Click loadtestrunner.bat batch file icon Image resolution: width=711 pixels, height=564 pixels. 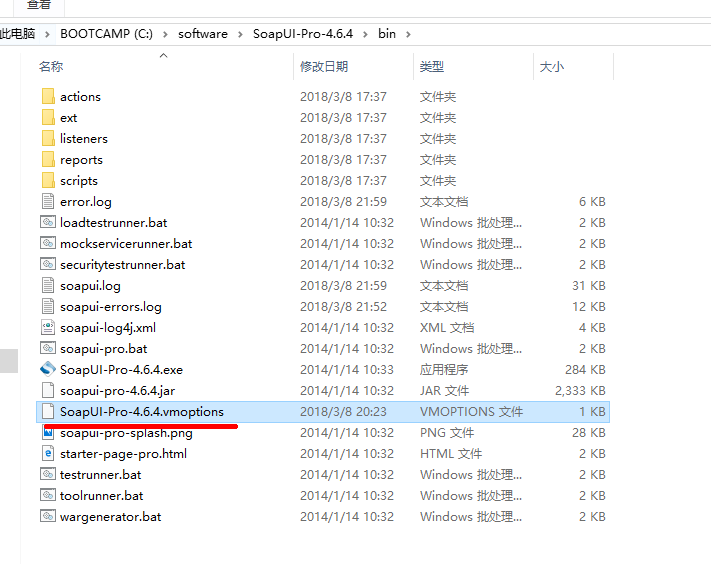click(x=48, y=222)
